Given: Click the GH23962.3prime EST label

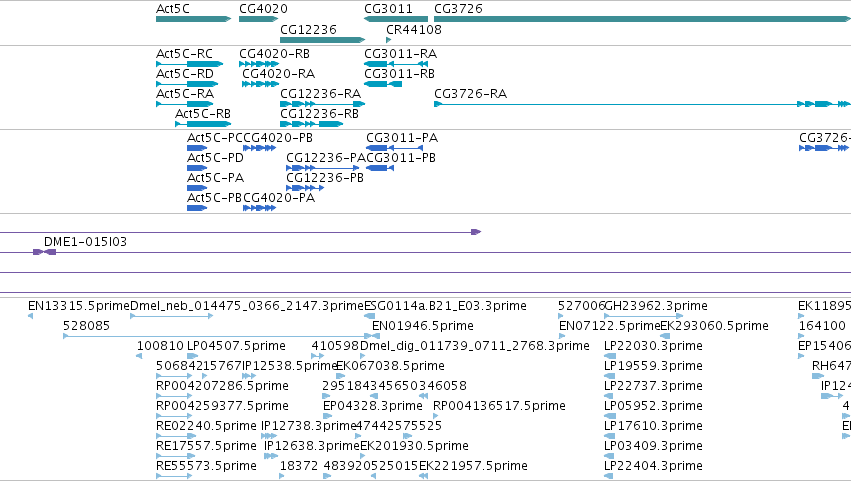Looking at the screenshot, I should tap(656, 306).
